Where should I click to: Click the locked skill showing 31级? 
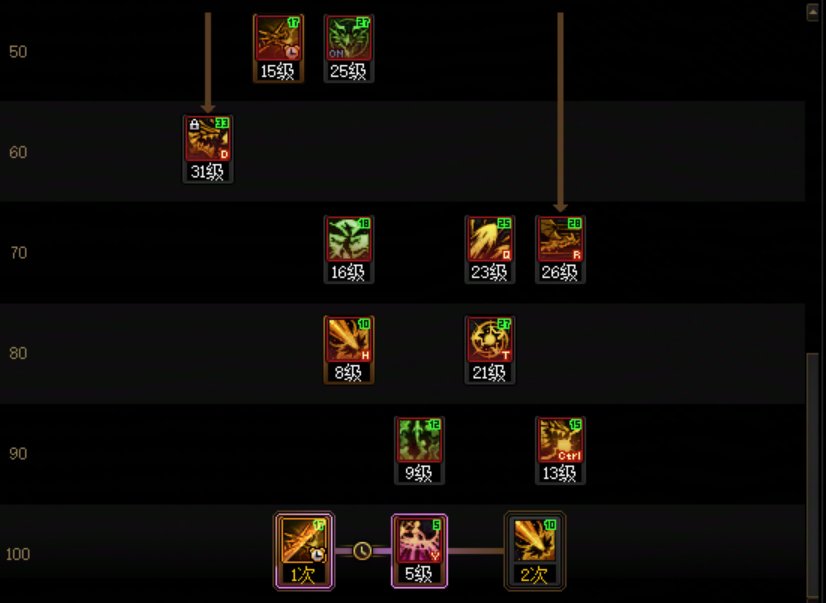pyautogui.click(x=208, y=149)
